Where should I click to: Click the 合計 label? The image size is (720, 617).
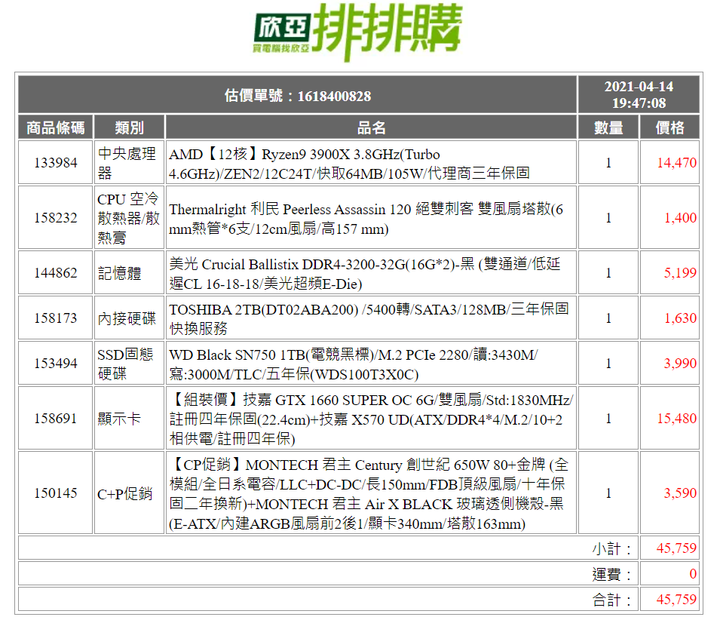point(612,600)
